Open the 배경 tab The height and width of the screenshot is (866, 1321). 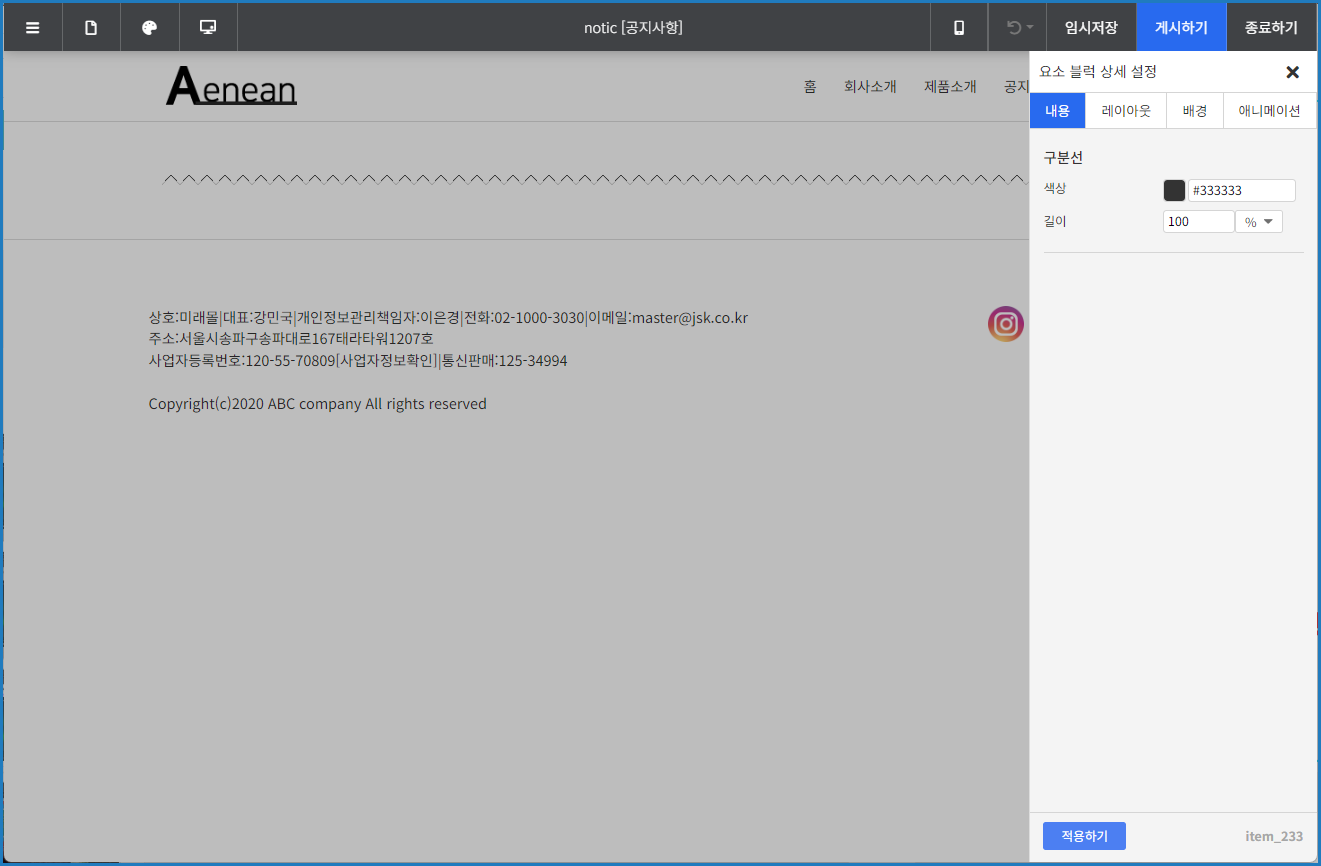[1195, 111]
